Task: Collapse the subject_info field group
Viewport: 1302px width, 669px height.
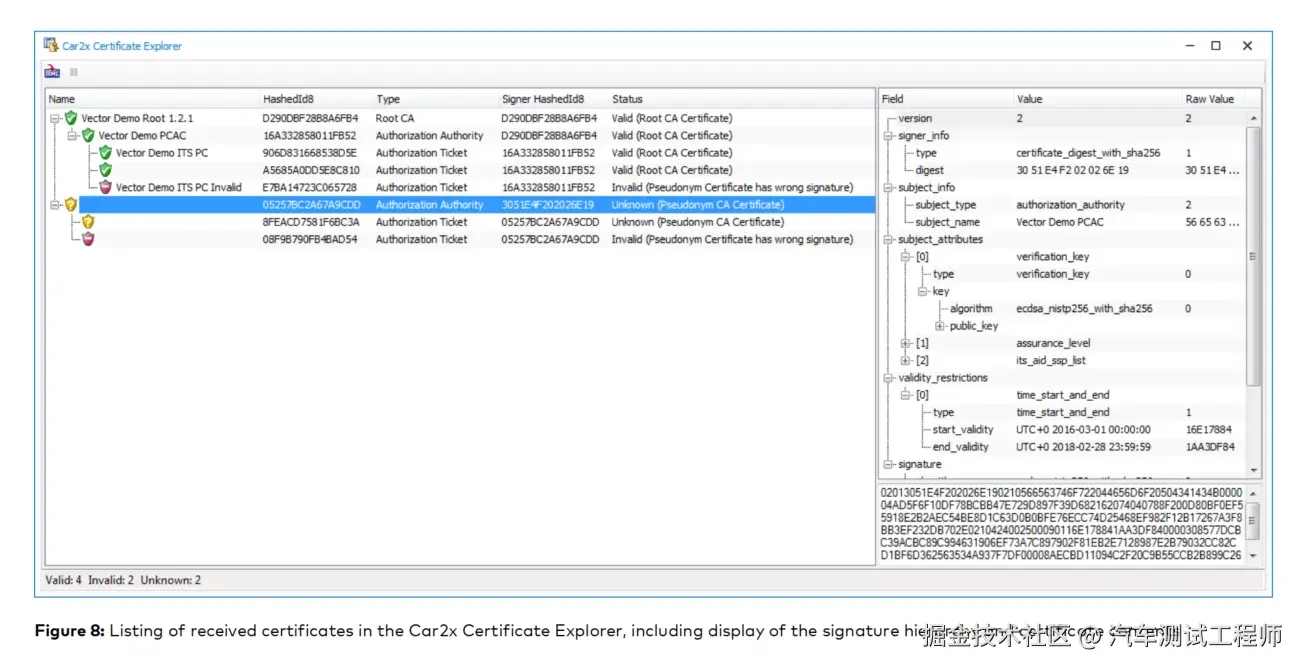Action: click(x=888, y=187)
